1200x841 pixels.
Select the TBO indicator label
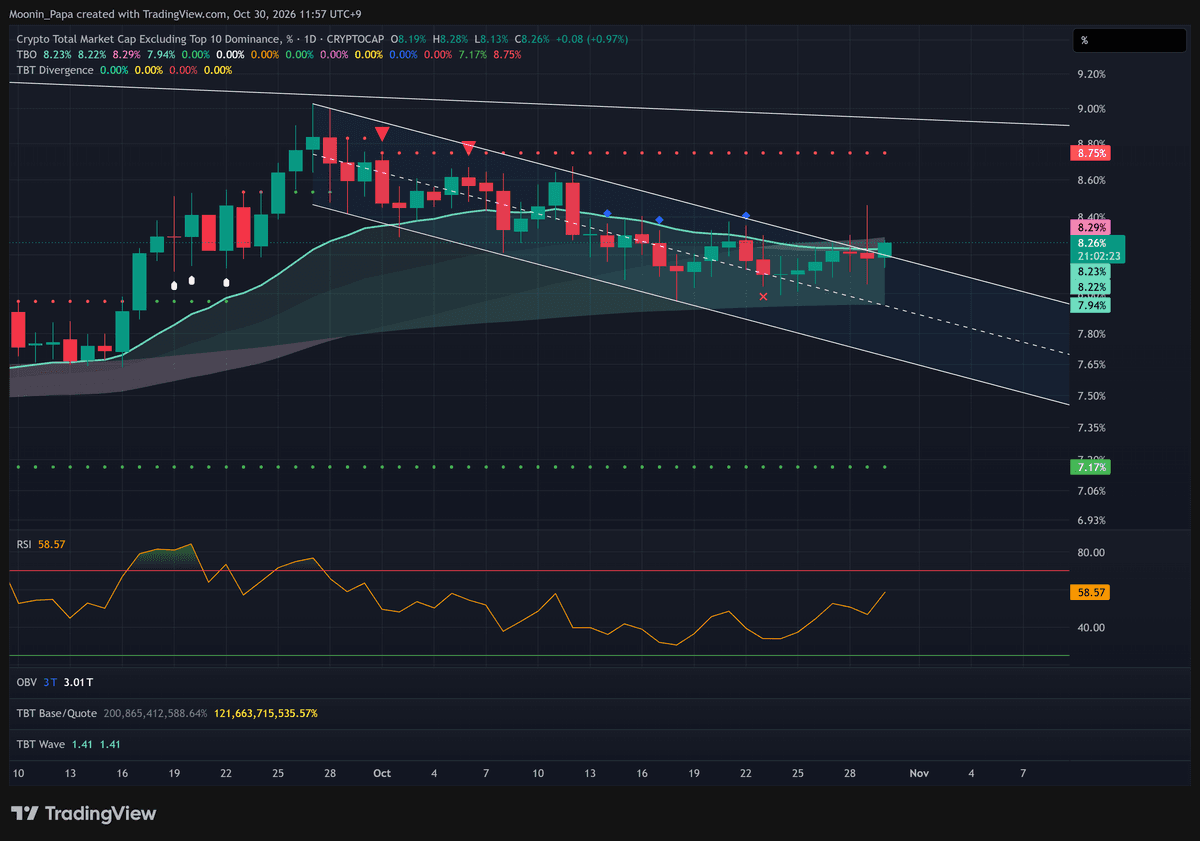(27, 54)
